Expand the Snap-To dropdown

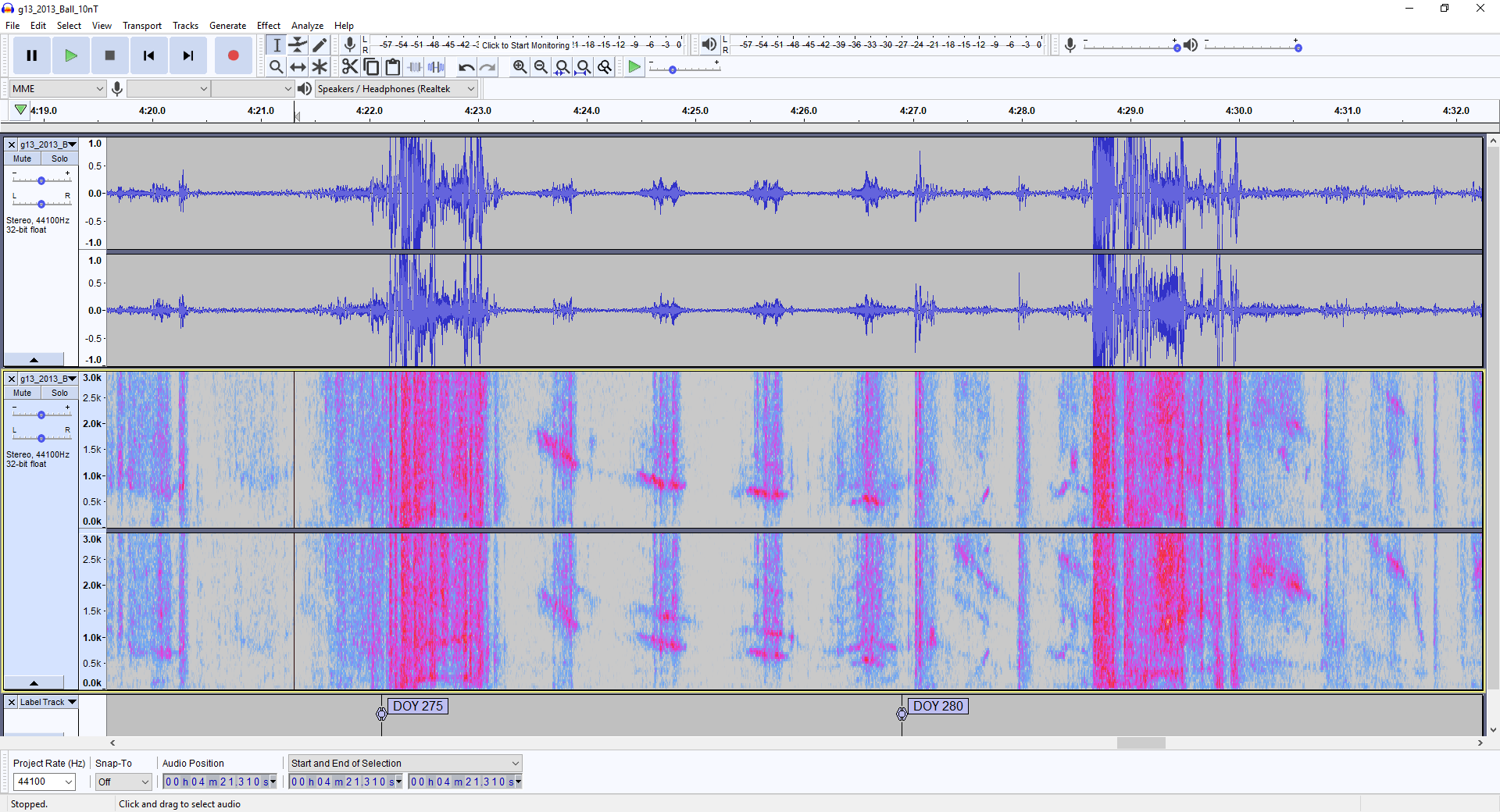coord(123,782)
